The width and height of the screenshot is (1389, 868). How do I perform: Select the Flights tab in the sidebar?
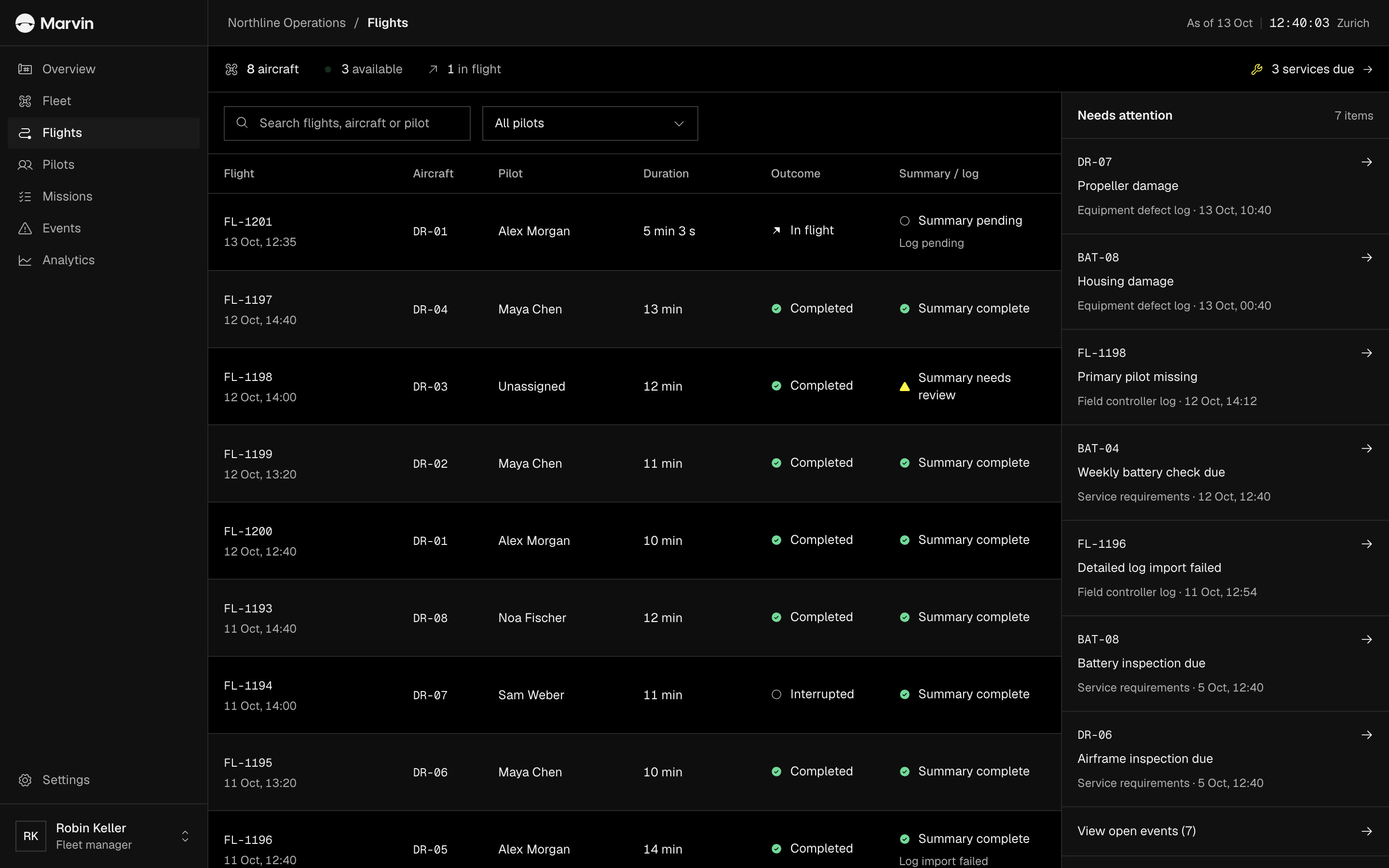coord(103,133)
